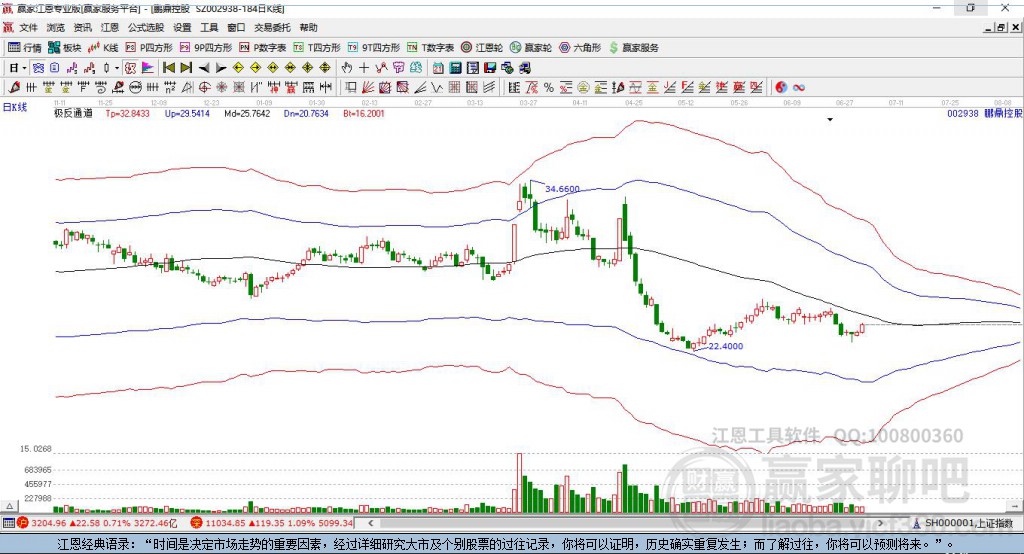Screen dimensions: 1024x554
Task: Select the angle lines drawing tool
Action: pos(419,88)
